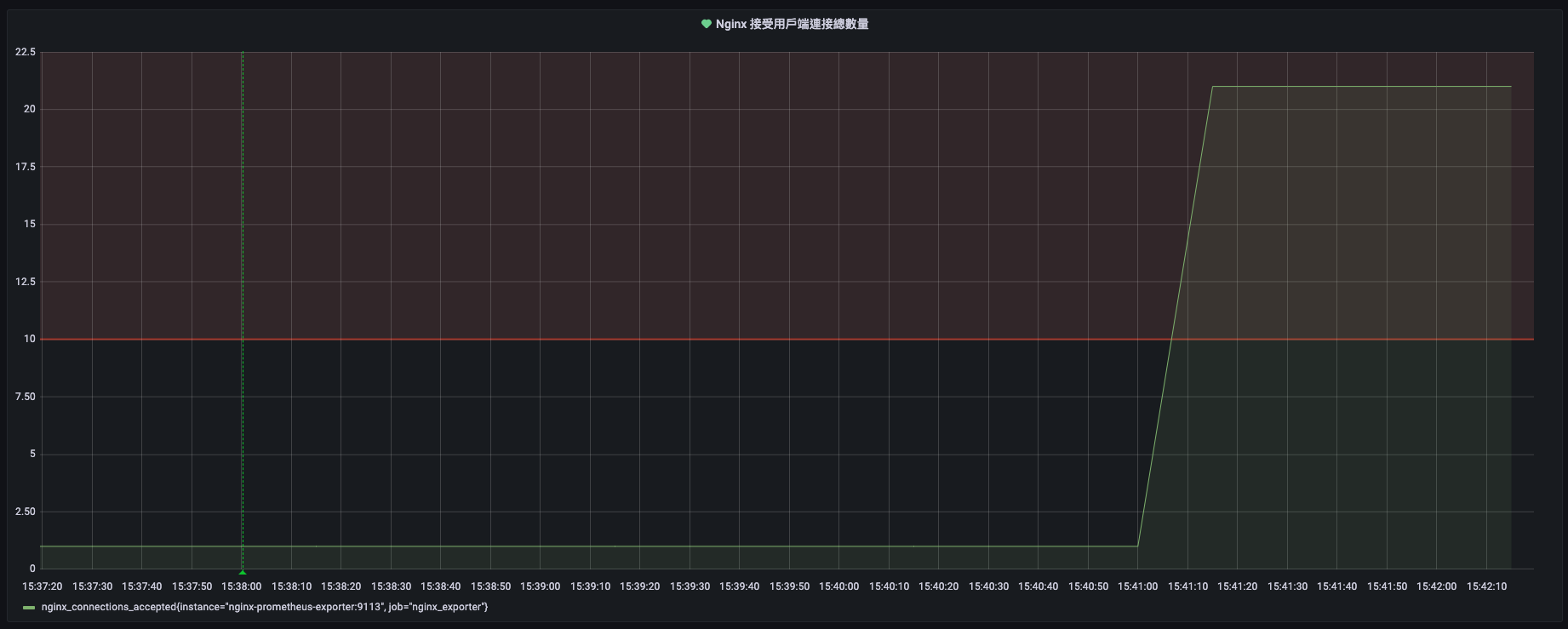Image resolution: width=1568 pixels, height=629 pixels.
Task: Click the 15:37:20 x-axis time label
Action: [x=43, y=586]
